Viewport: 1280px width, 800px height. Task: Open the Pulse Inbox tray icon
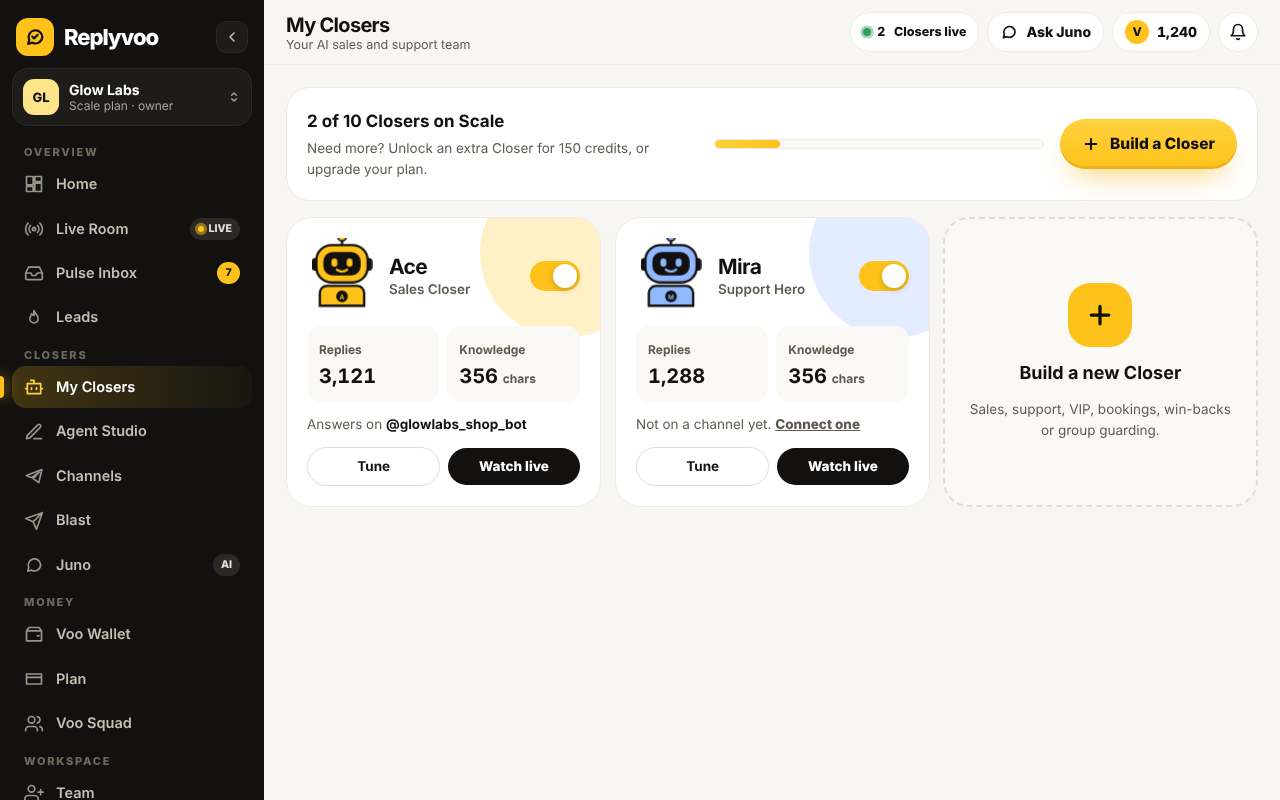[x=34, y=273]
